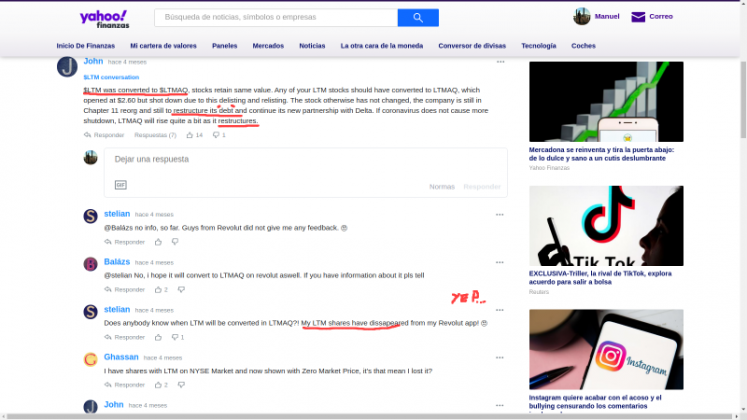747x420 pixels.
Task: Click Responder under John's top comment
Action: 104,135
